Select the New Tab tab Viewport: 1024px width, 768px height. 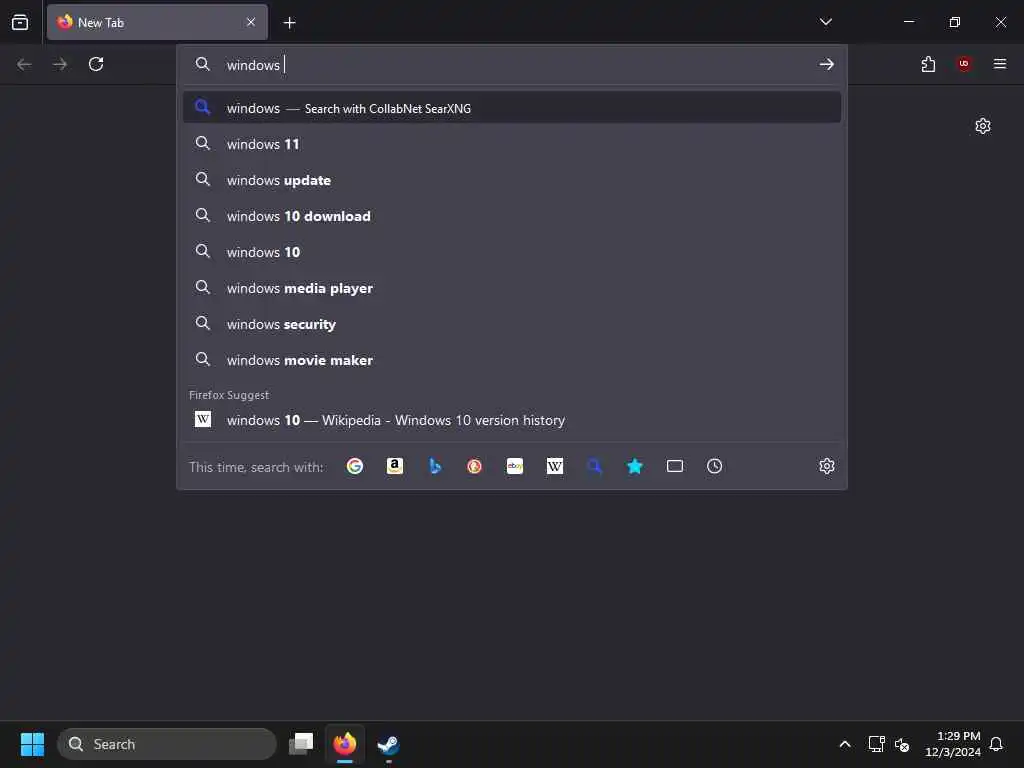[x=157, y=22]
